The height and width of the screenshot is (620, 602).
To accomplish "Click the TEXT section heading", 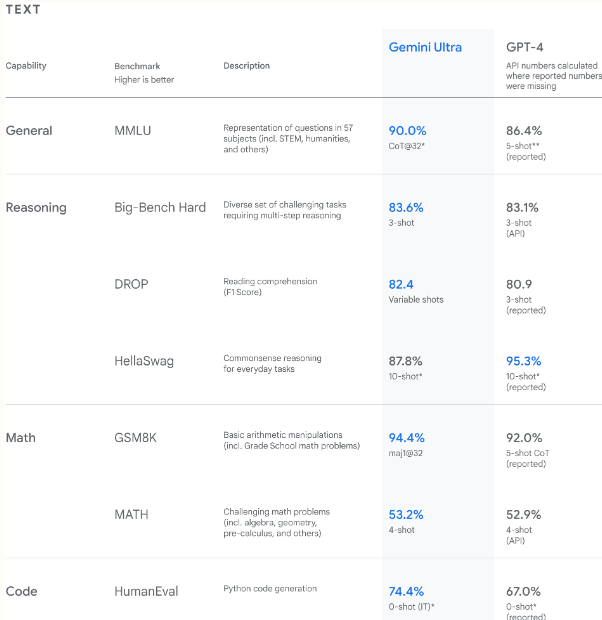I will 23,9.
